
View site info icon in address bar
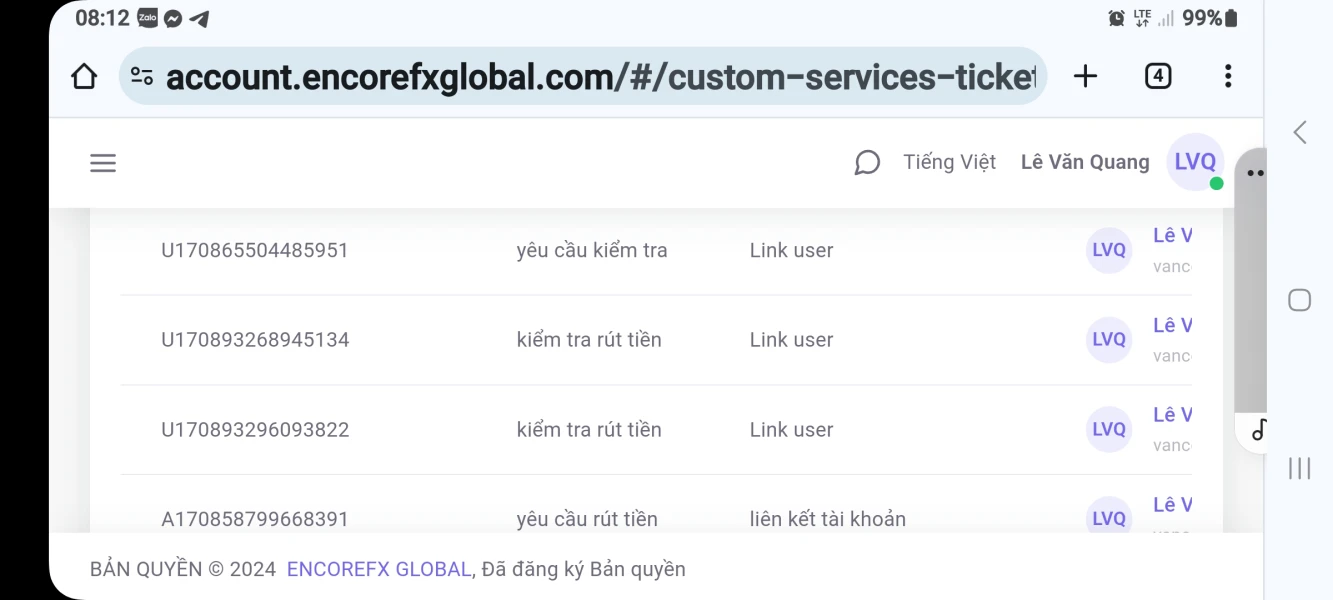(x=143, y=77)
